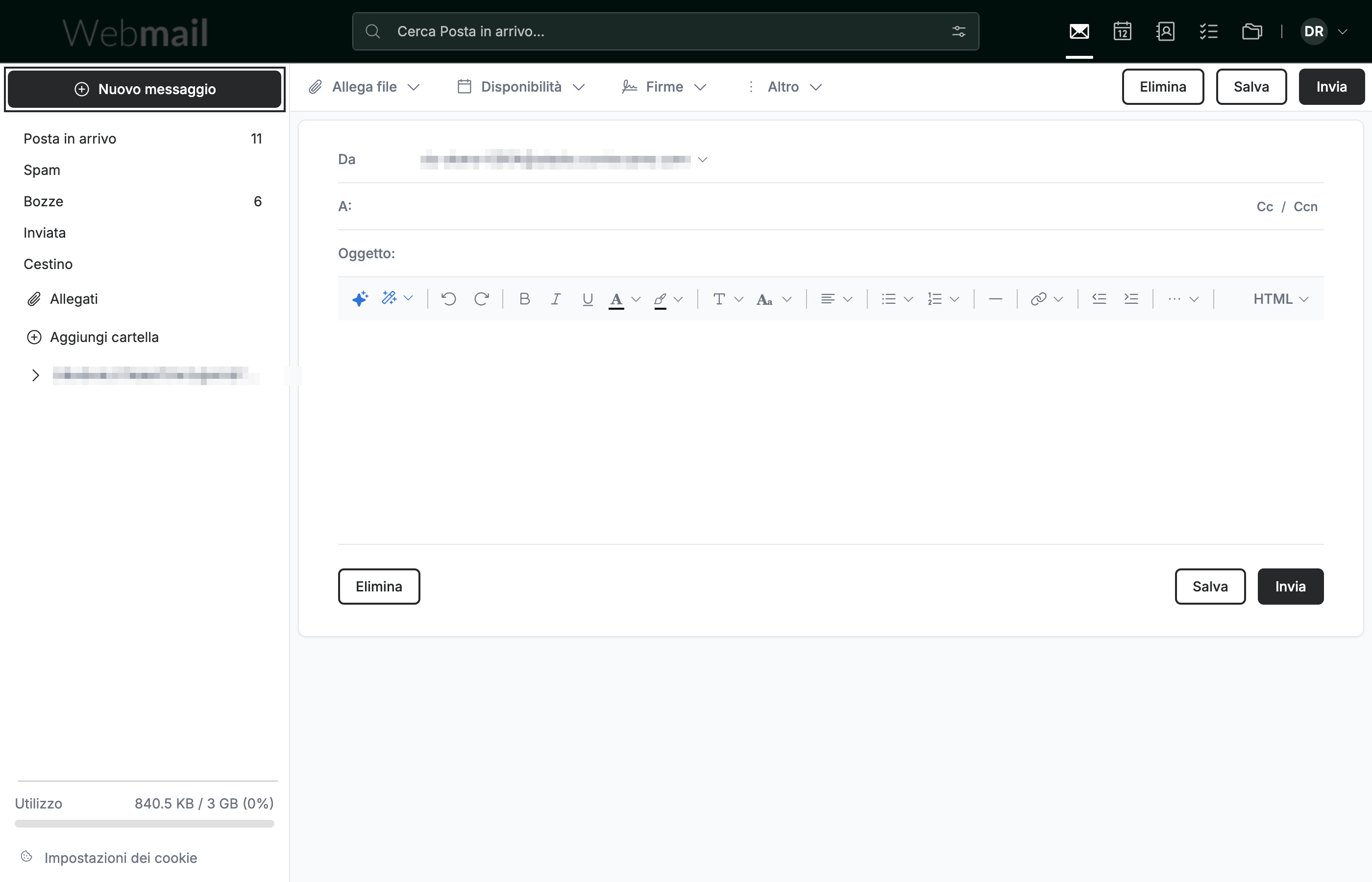Insert a bulleted list
The image size is (1372, 882).
click(x=888, y=298)
